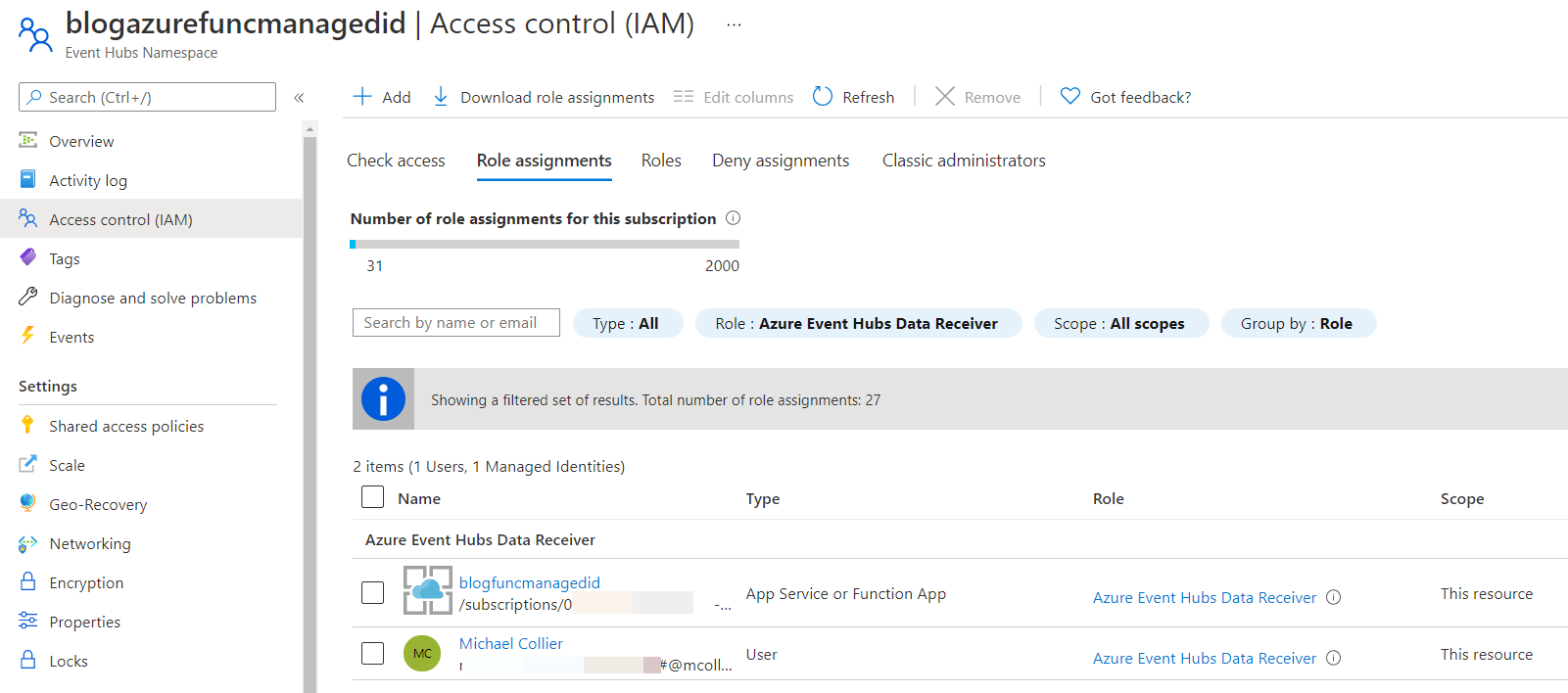
Task: Click the Scale edit icon
Action: click(x=27, y=464)
